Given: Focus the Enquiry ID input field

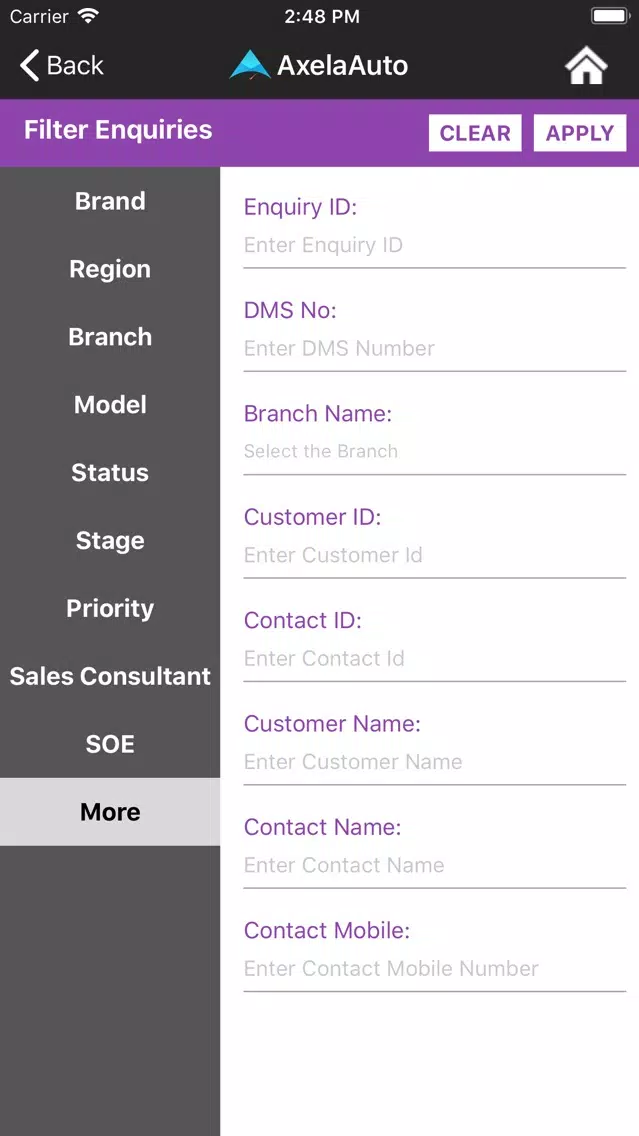Looking at the screenshot, I should (435, 245).
